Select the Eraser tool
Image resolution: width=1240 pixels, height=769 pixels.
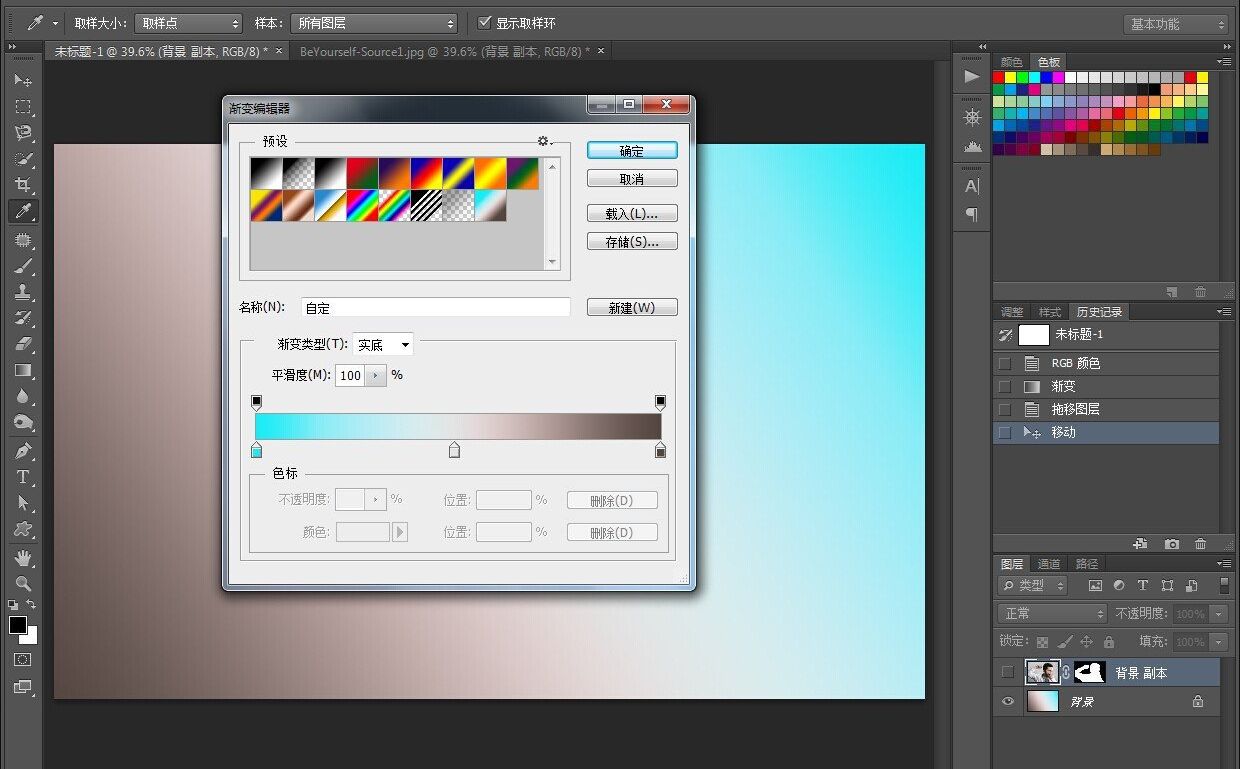click(x=23, y=344)
